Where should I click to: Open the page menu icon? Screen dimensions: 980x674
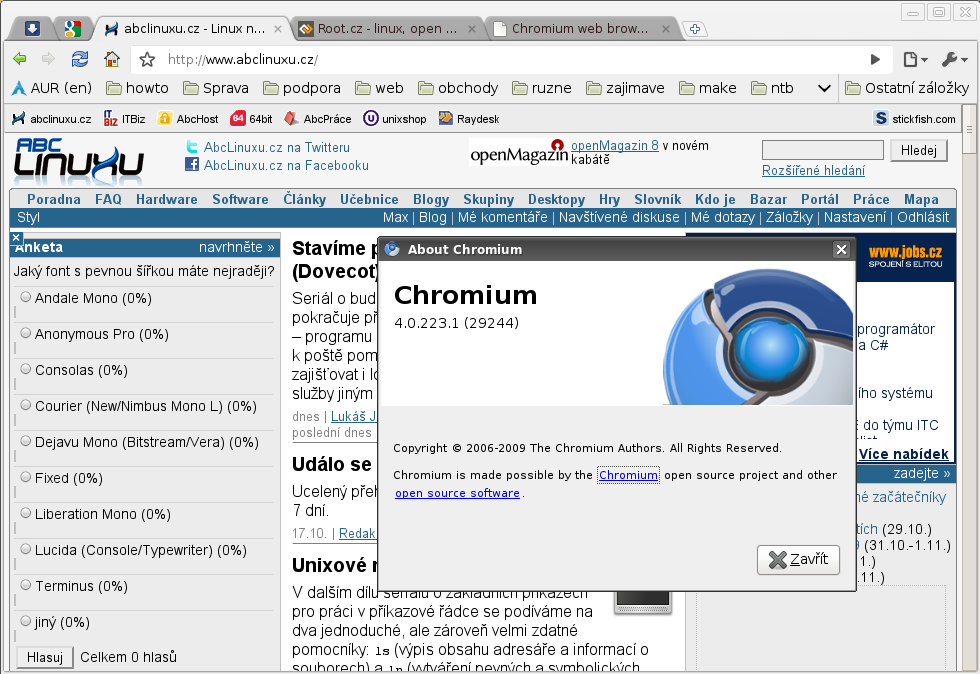coord(915,59)
